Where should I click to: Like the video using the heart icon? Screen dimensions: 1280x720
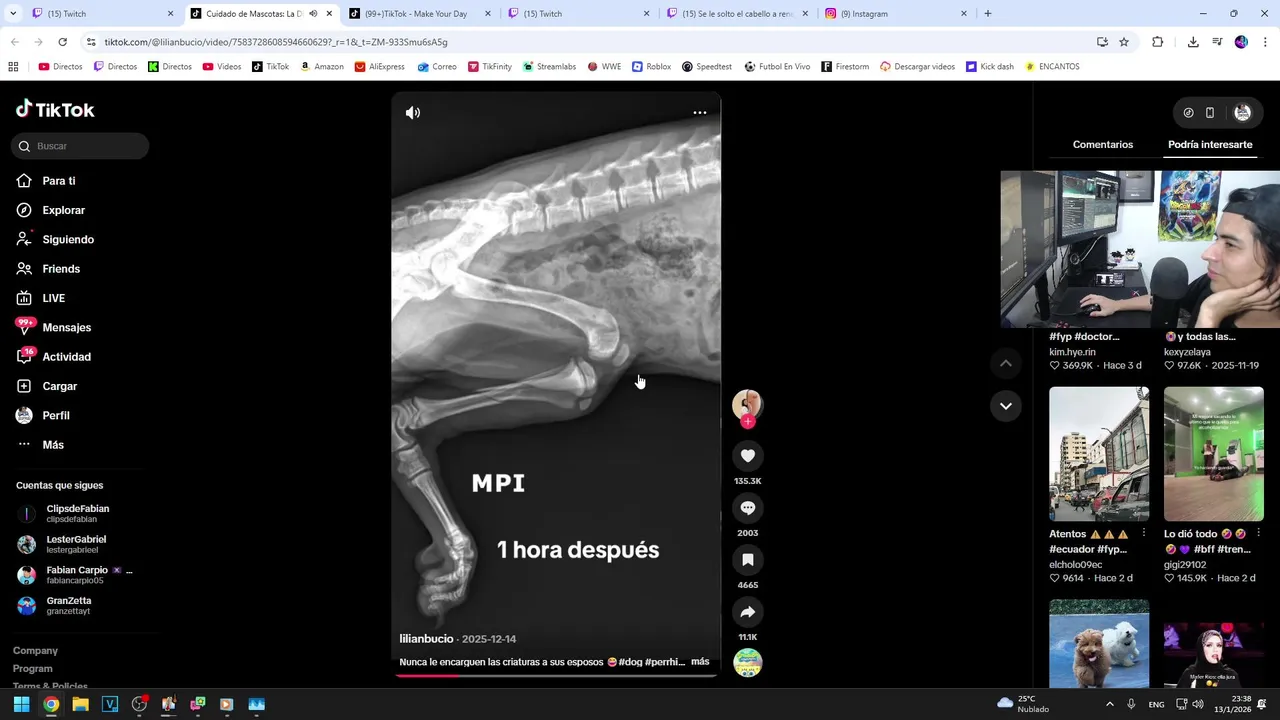point(747,456)
